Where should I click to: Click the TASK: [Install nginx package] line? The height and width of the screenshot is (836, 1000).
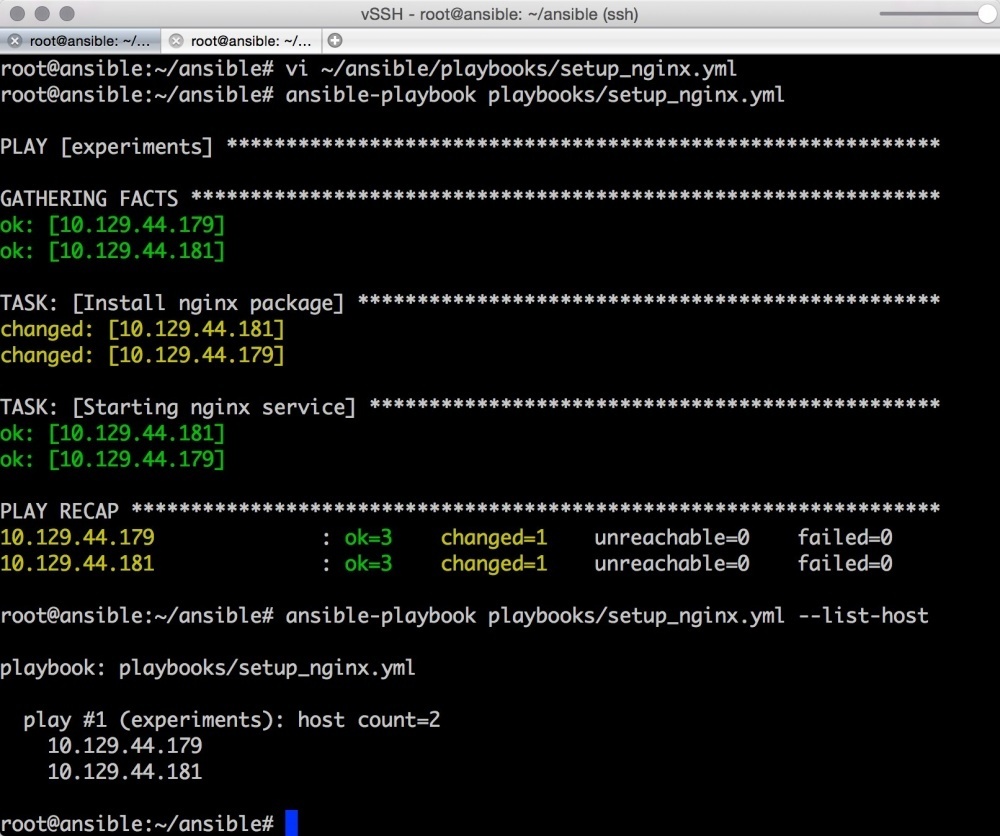click(x=470, y=302)
